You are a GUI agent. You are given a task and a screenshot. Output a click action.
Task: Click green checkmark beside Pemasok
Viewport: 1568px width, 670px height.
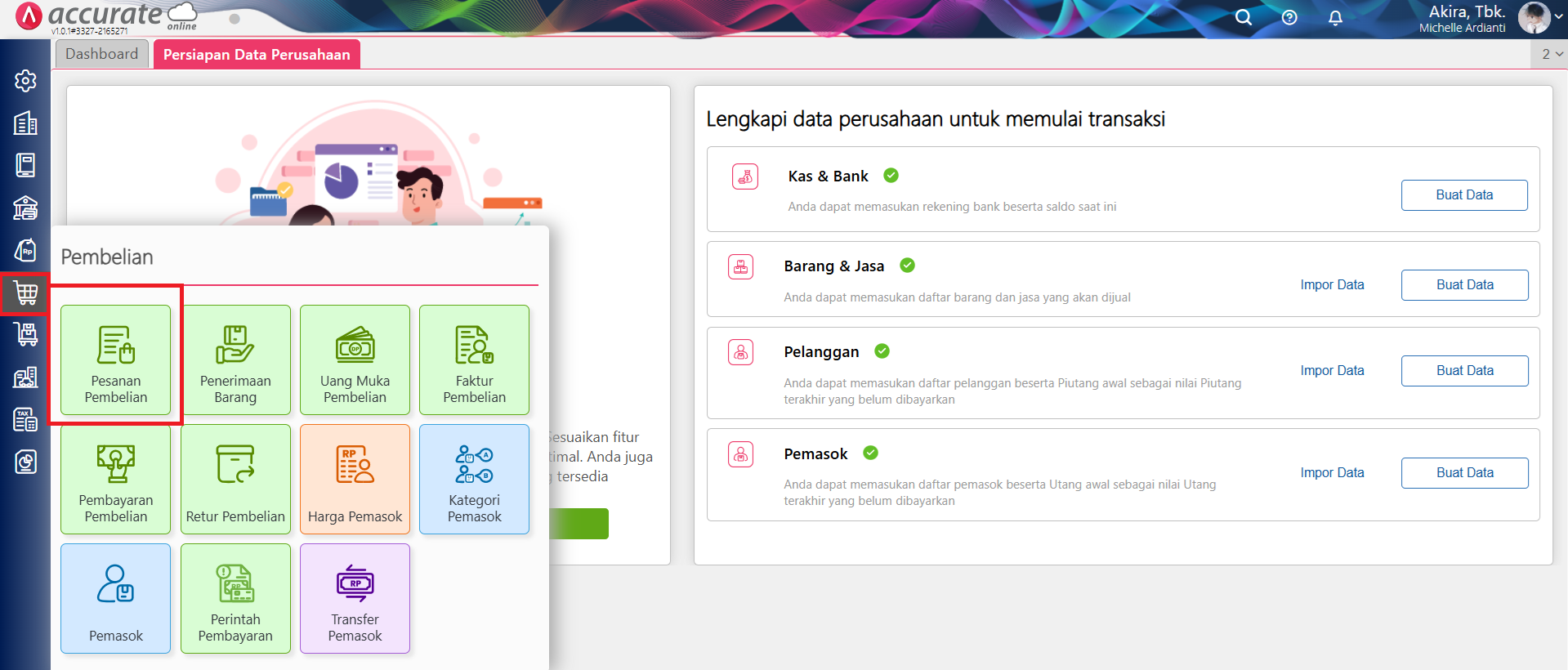(x=871, y=453)
